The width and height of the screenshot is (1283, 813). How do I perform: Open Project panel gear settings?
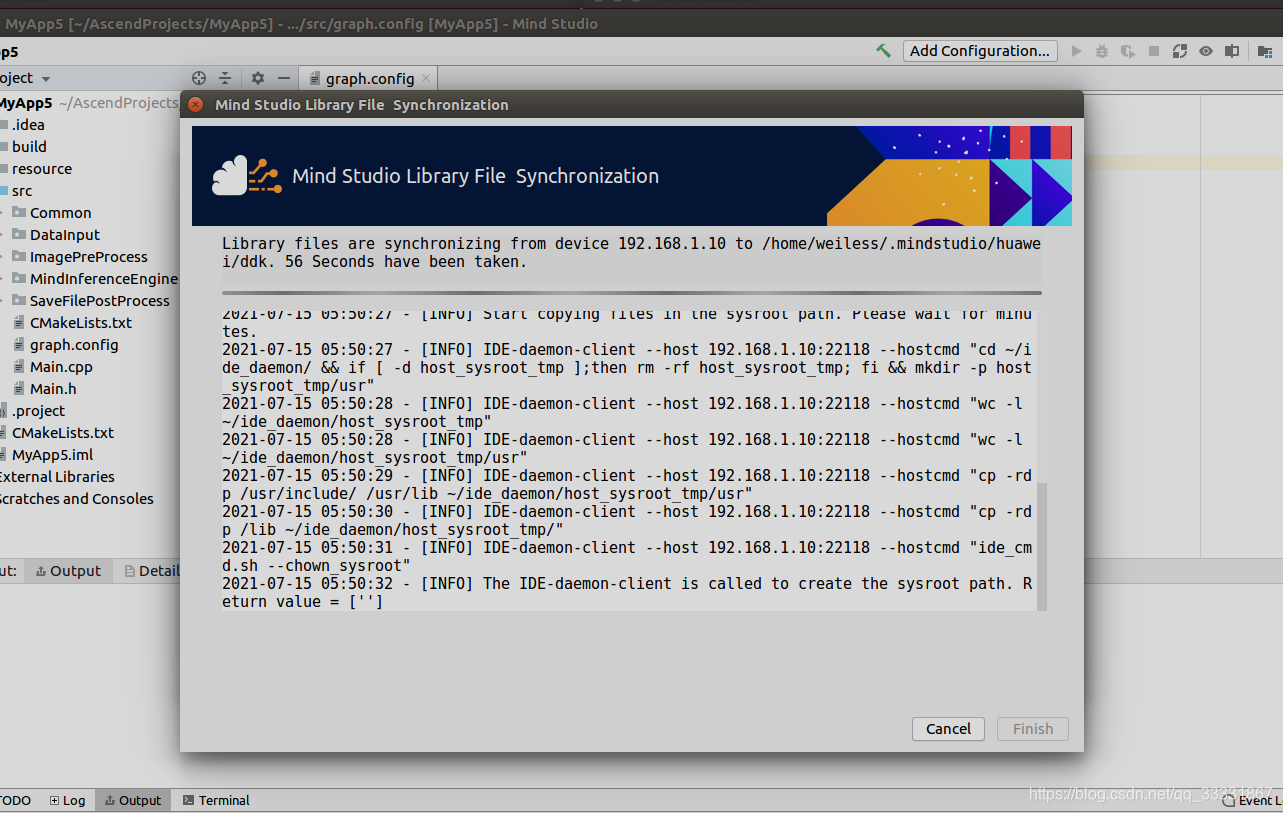tap(258, 78)
